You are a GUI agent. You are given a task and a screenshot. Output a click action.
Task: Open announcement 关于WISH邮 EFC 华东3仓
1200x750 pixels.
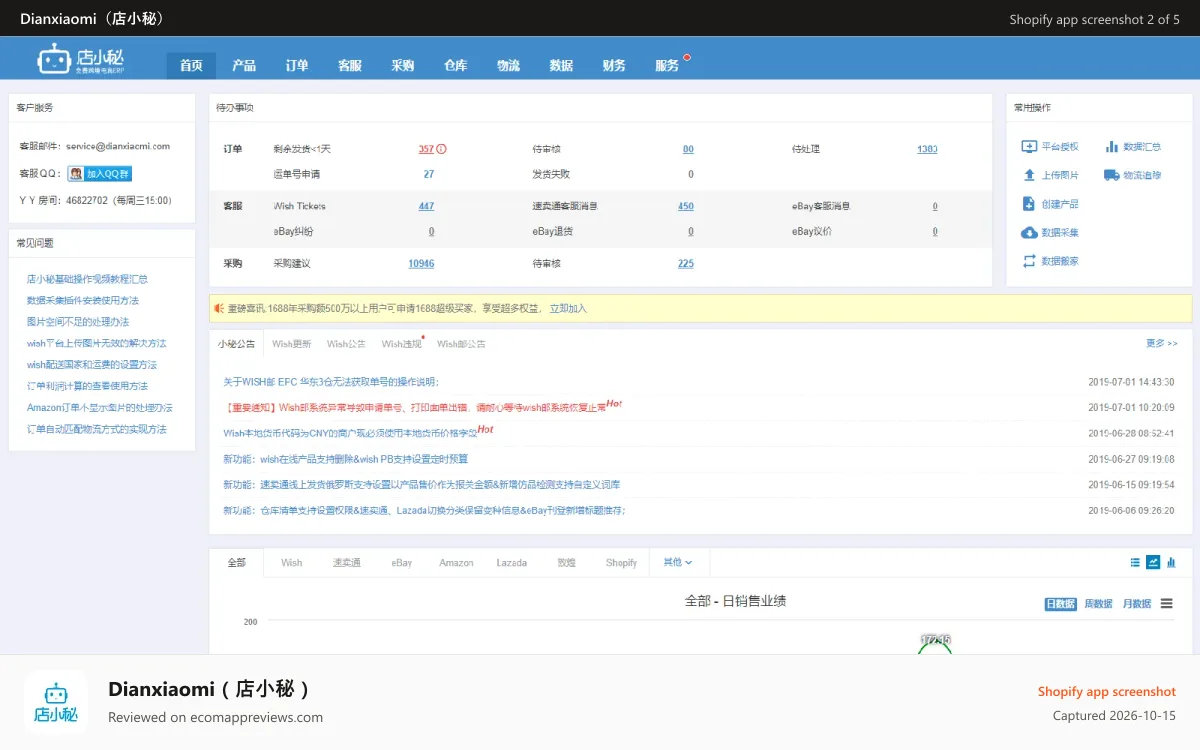(330, 382)
